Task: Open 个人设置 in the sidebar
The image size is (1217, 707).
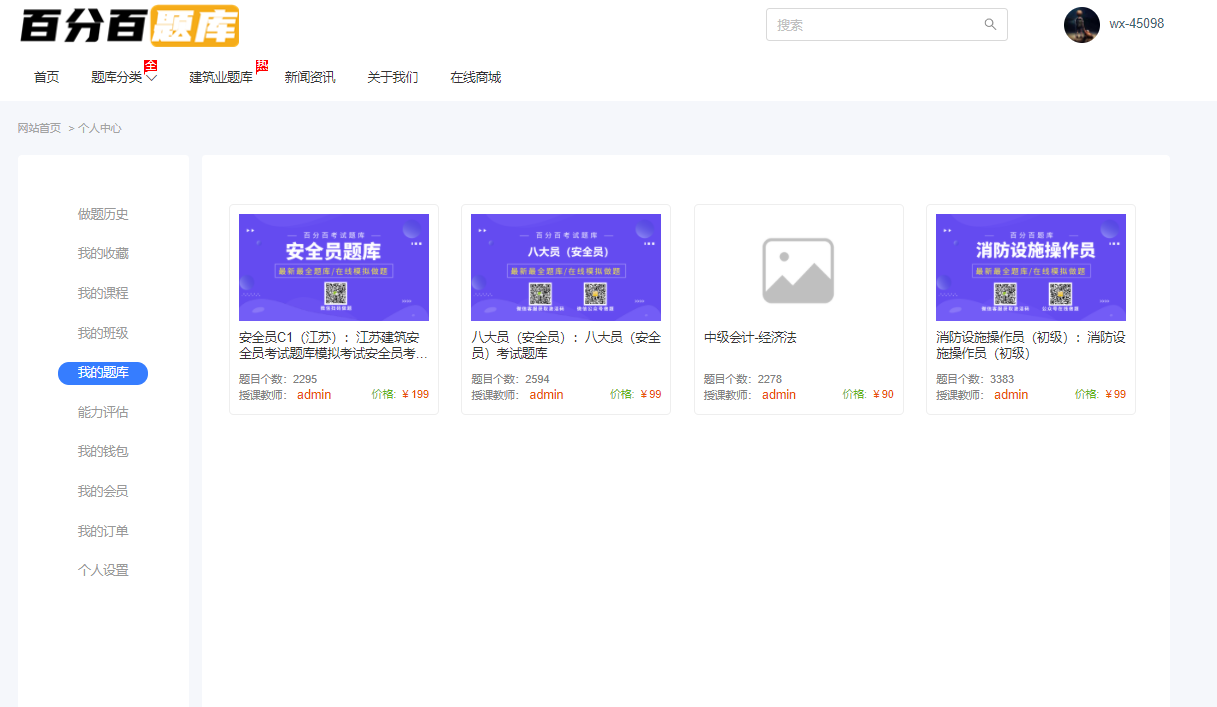Action: coord(103,571)
